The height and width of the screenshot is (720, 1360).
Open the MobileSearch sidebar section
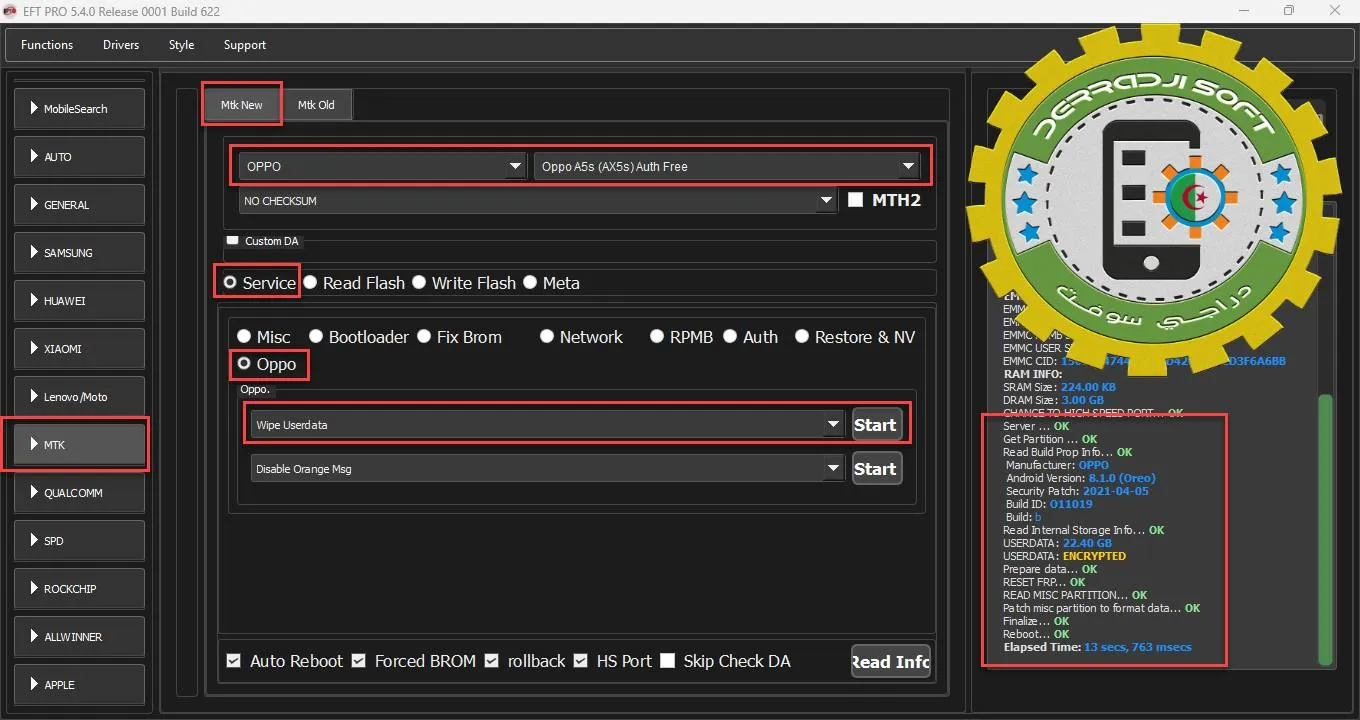pos(79,109)
